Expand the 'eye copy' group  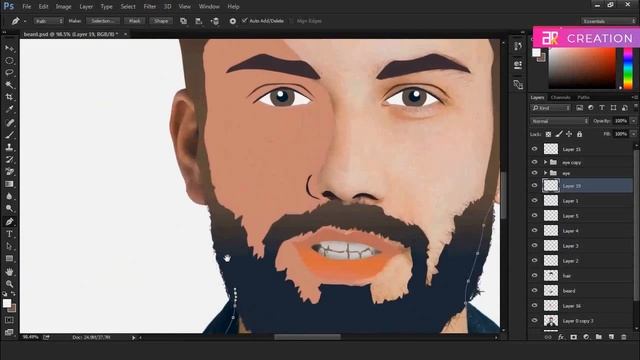point(545,162)
